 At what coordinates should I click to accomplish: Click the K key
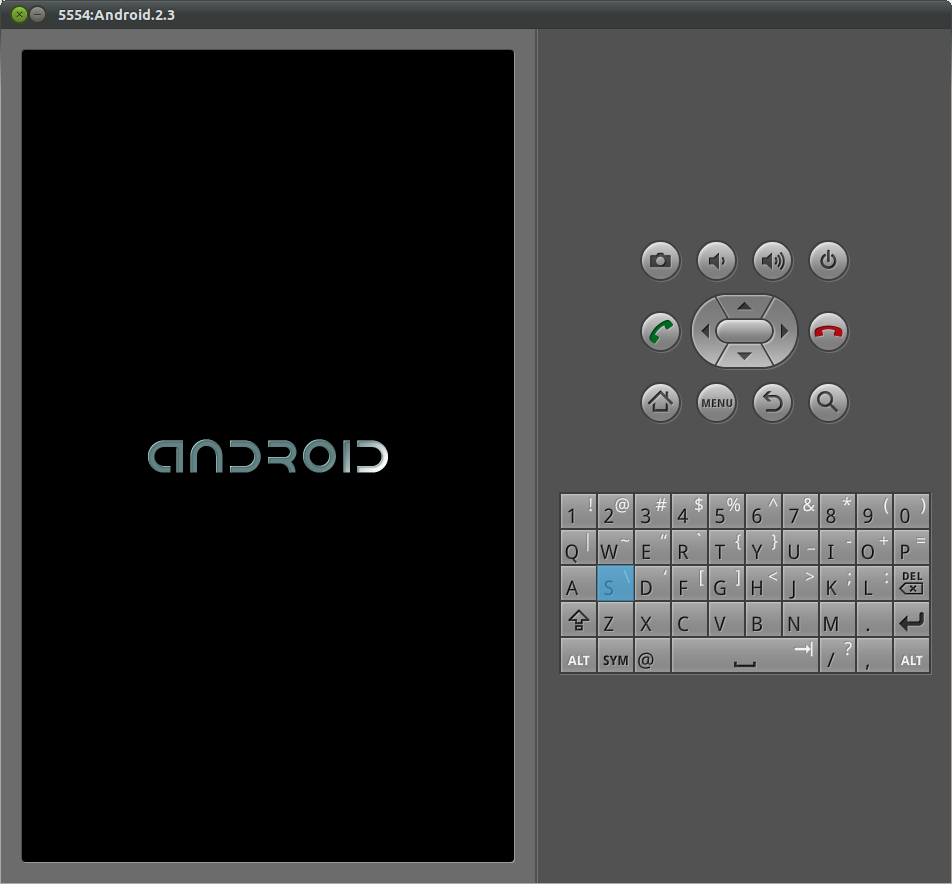[x=837, y=583]
